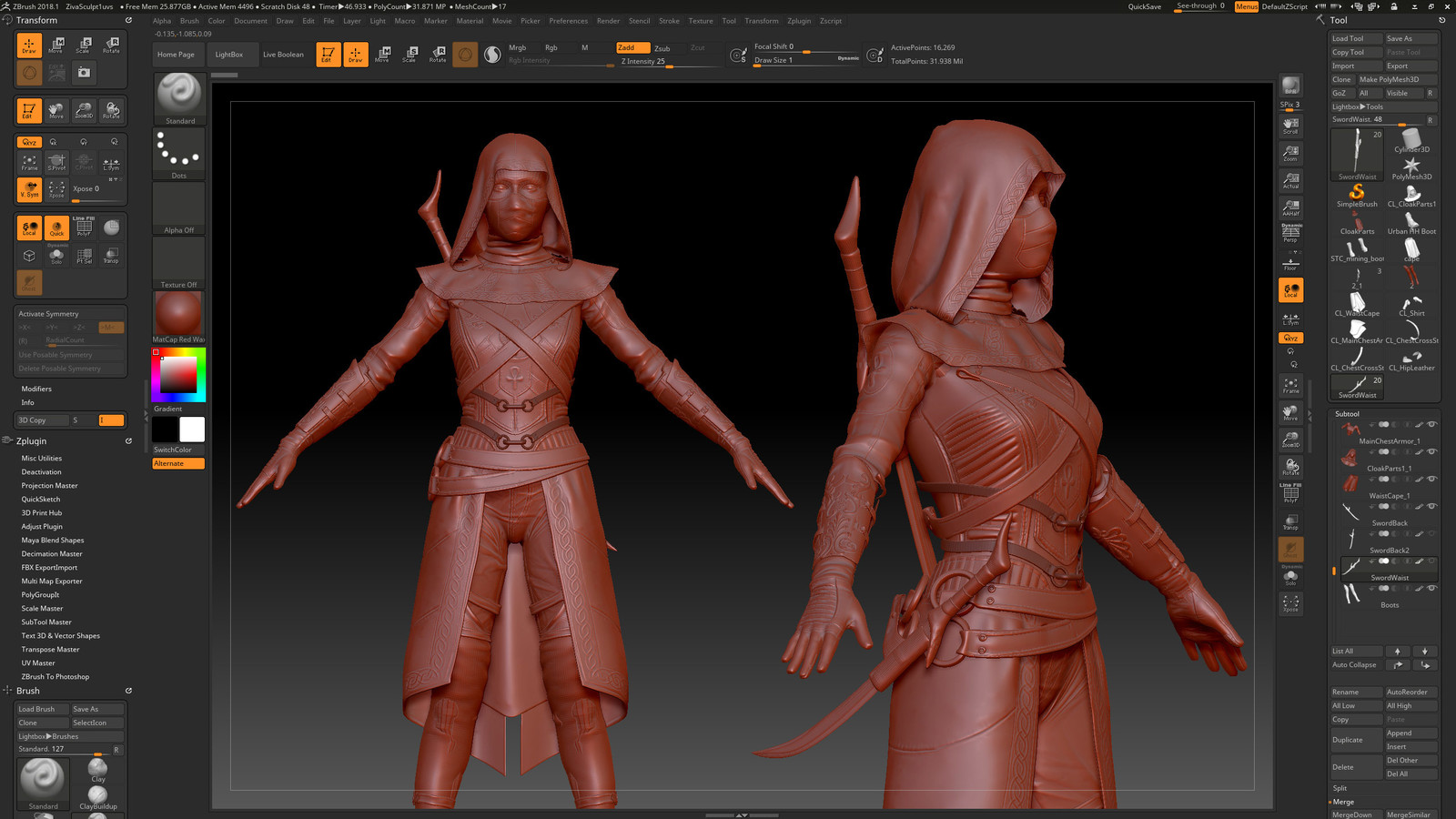Open the Home Page tab

pyautogui.click(x=176, y=55)
